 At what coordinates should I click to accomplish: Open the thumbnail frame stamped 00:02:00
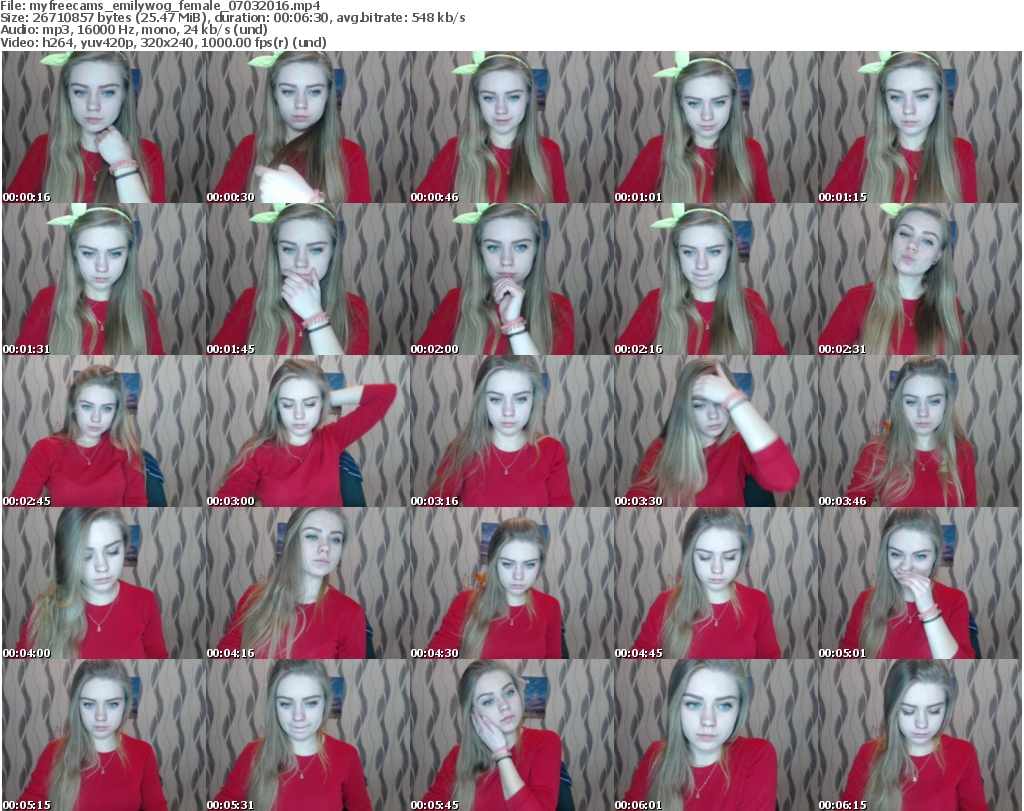pyautogui.click(x=512, y=279)
